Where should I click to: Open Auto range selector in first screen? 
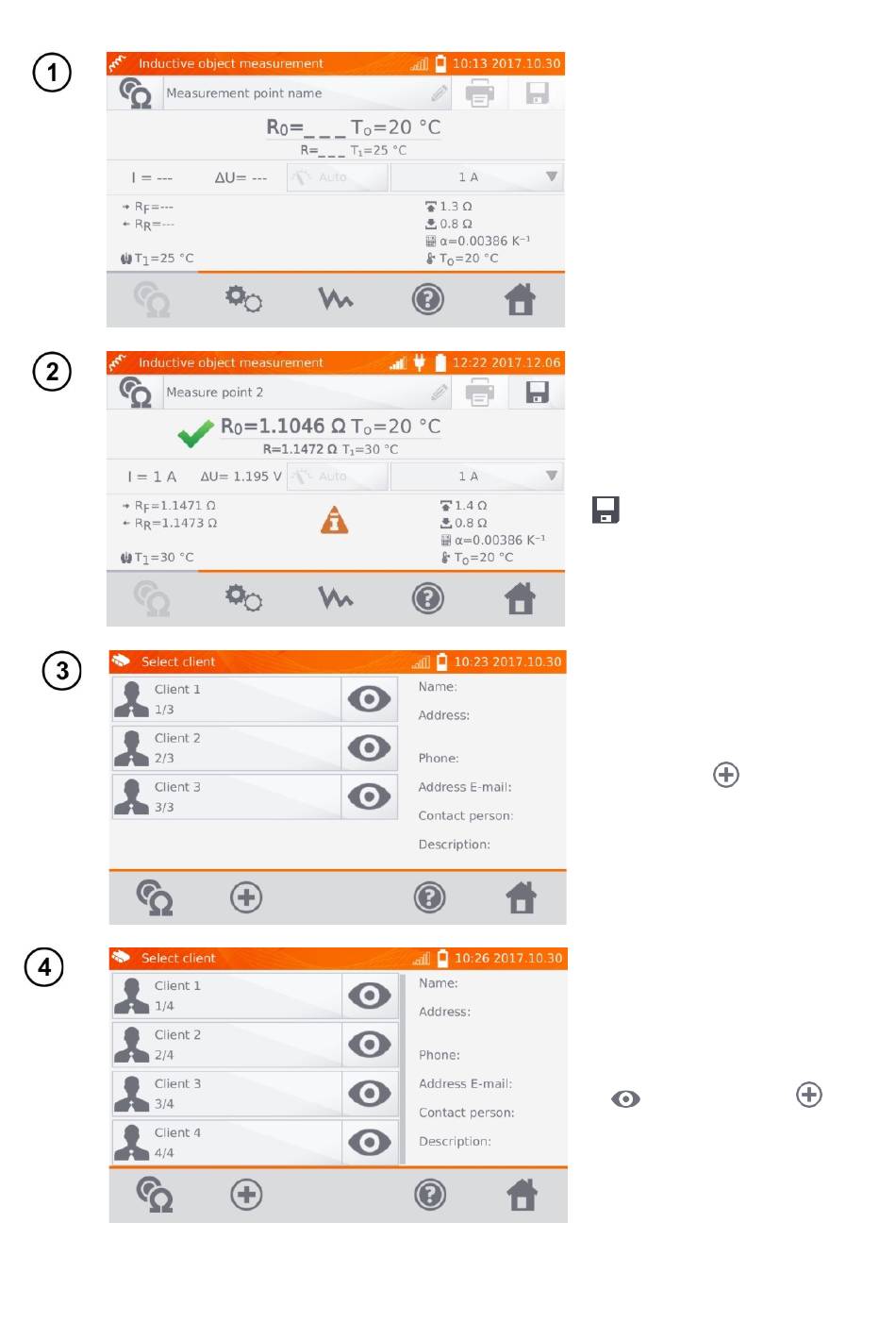click(338, 177)
